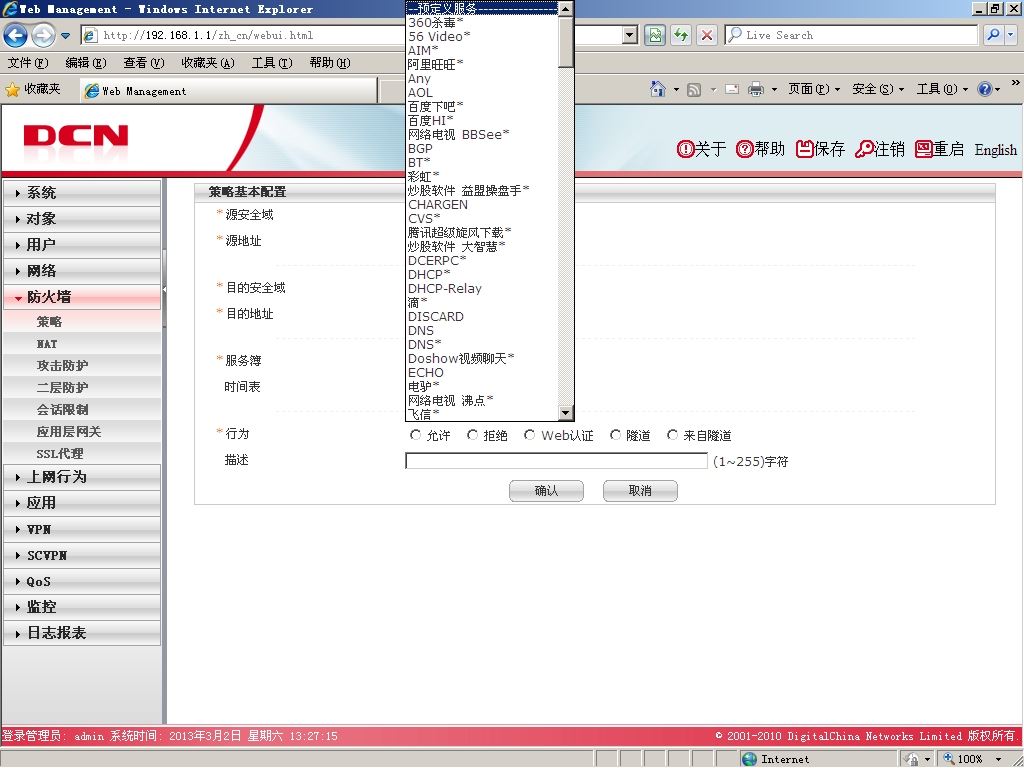Expand the 对象 sidebar menu

pos(82,219)
